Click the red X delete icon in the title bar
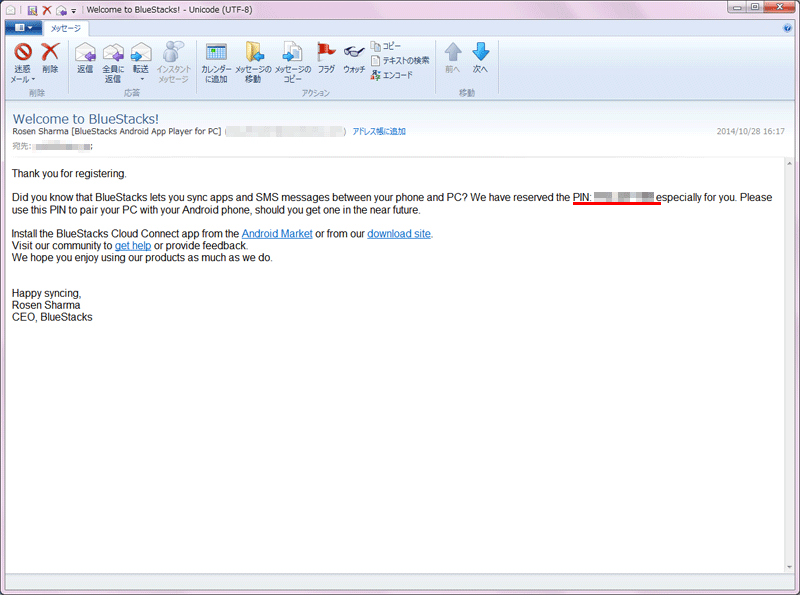Screen dimensions: 800x595 pos(46,10)
